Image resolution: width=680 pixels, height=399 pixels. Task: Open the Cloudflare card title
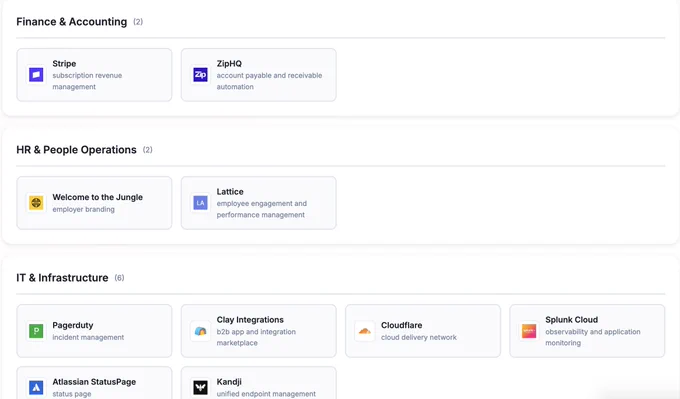click(x=402, y=325)
